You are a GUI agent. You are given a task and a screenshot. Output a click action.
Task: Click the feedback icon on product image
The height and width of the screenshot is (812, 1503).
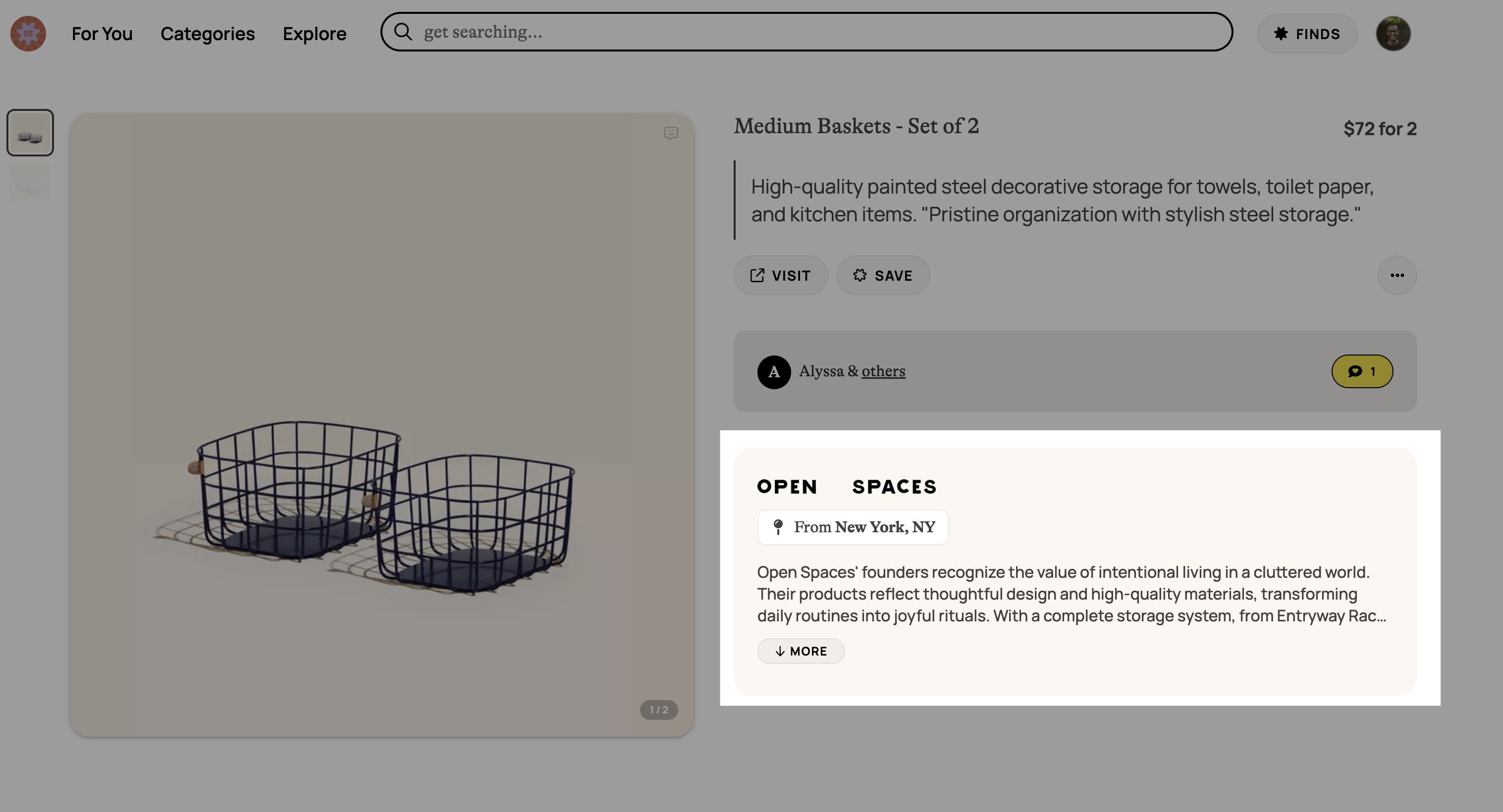point(671,134)
